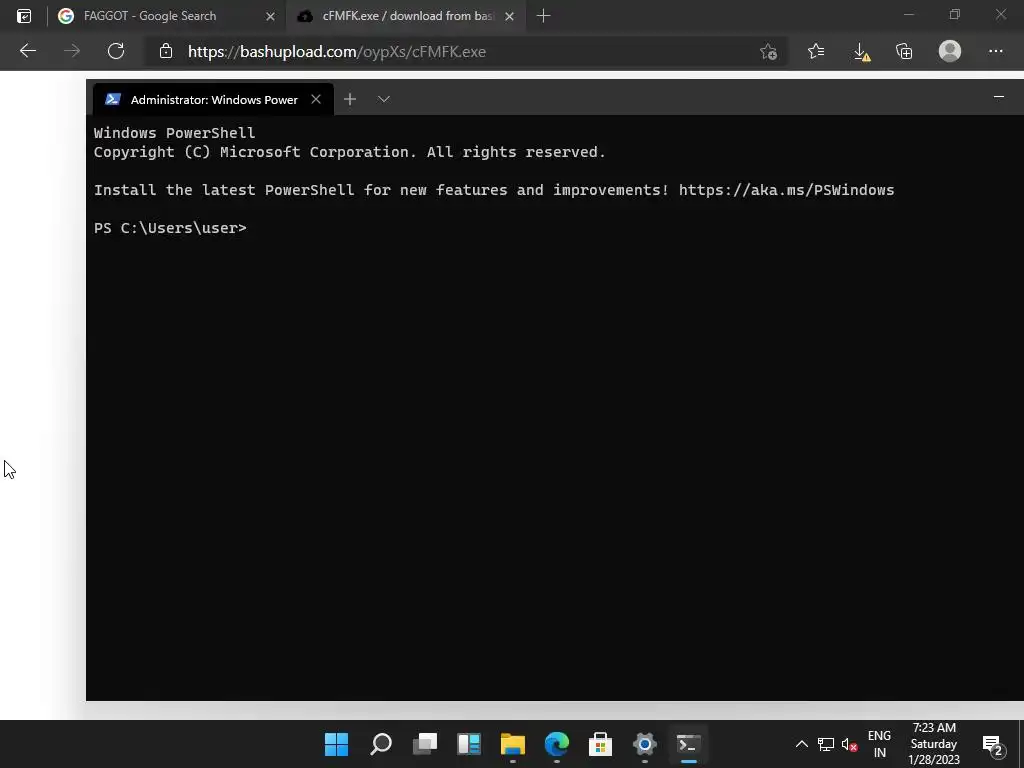Switch to Microsoft Edge on the taskbar
1024x768 pixels.
(556, 744)
